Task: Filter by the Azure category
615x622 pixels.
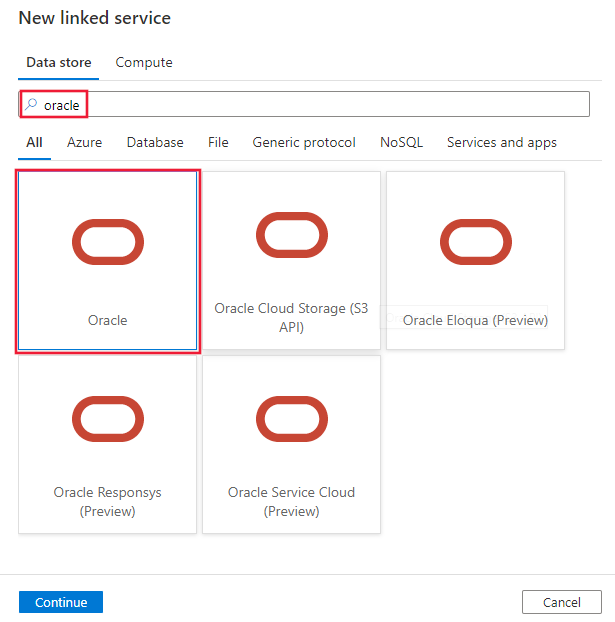Action: click(x=84, y=142)
